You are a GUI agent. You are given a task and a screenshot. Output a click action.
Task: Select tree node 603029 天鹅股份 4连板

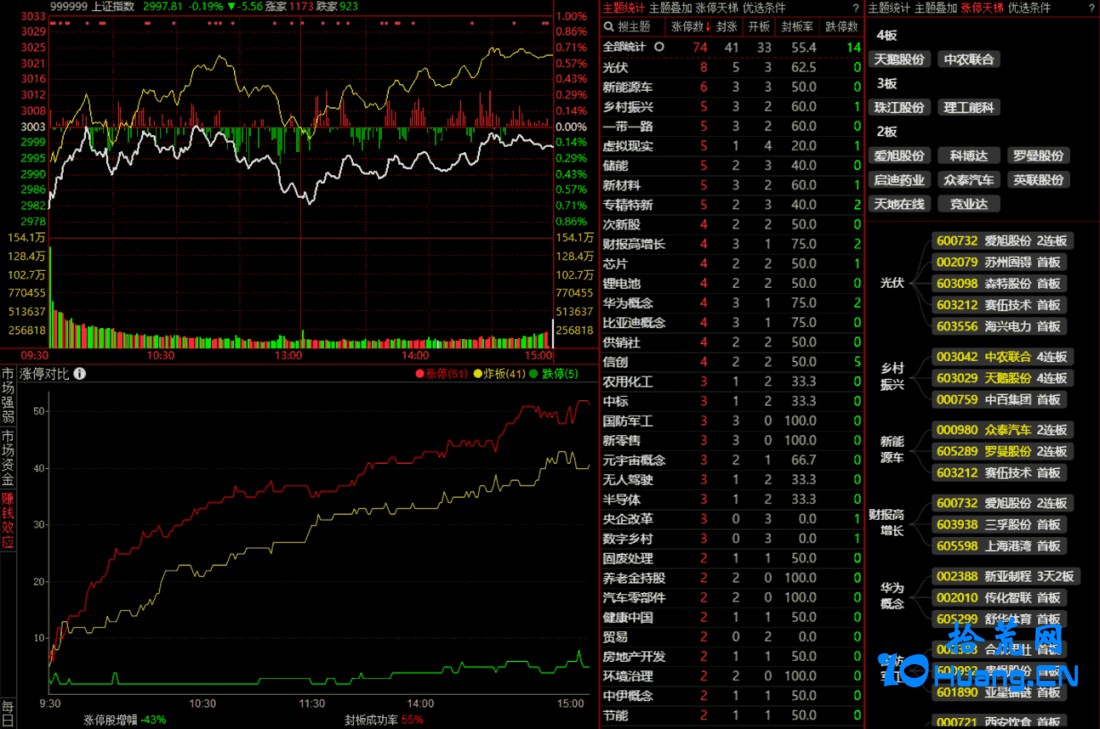[1002, 378]
